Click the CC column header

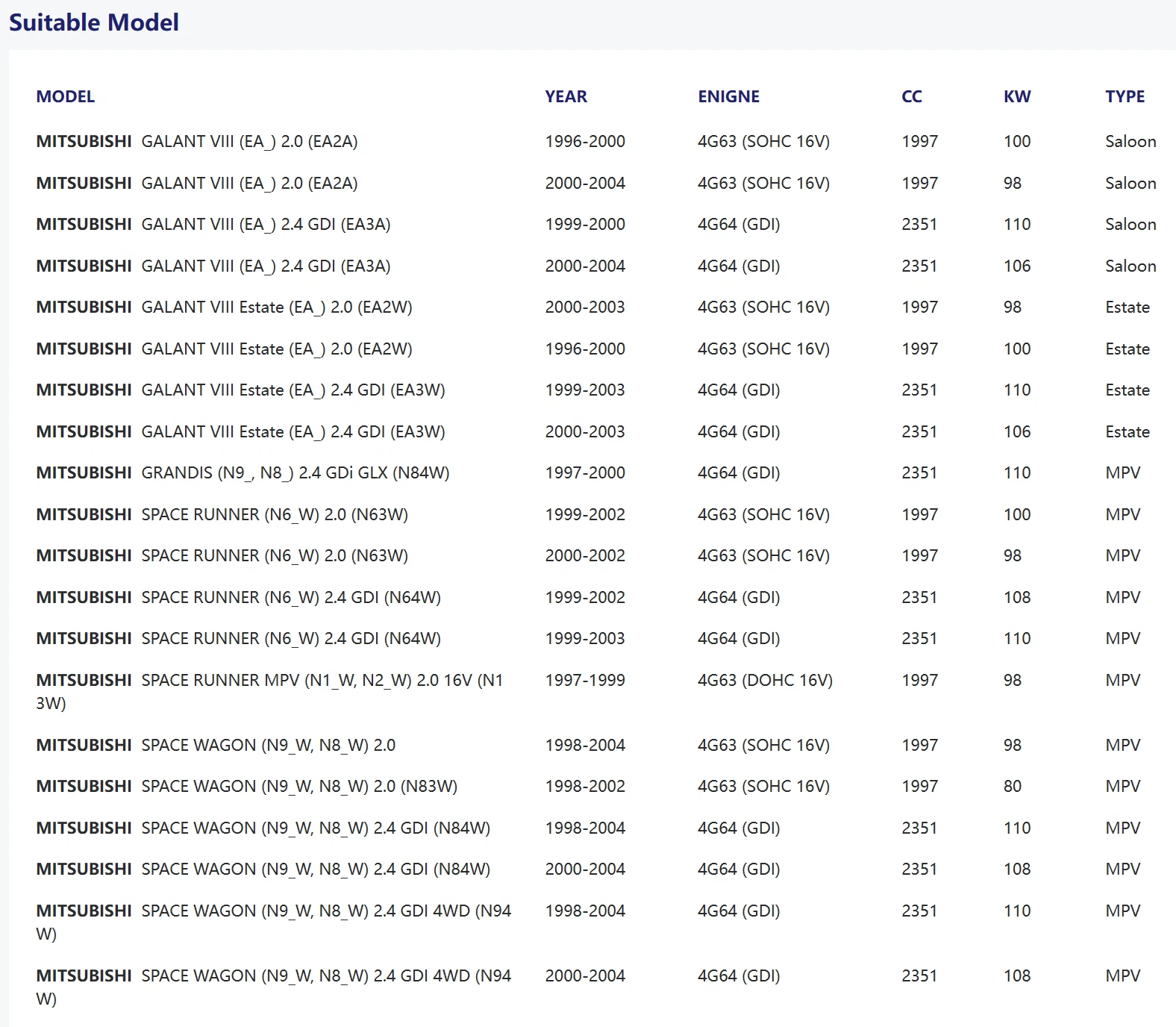click(x=911, y=96)
